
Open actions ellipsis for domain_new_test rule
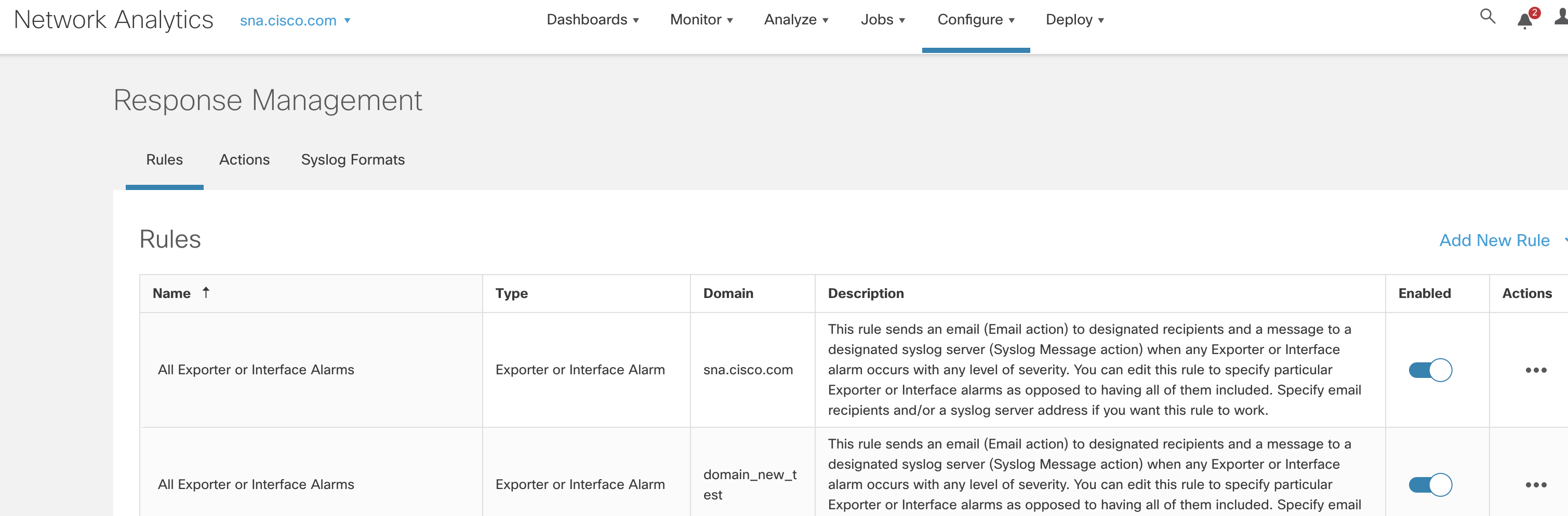1535,485
